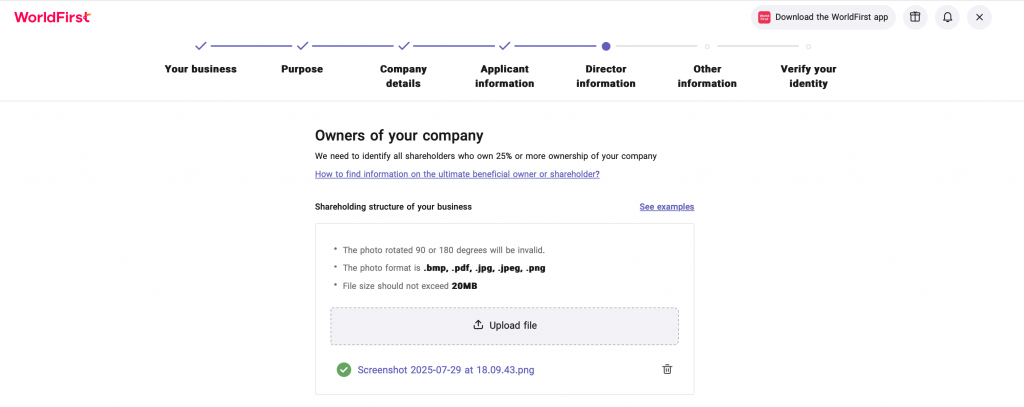Go to Company details step

[403, 76]
